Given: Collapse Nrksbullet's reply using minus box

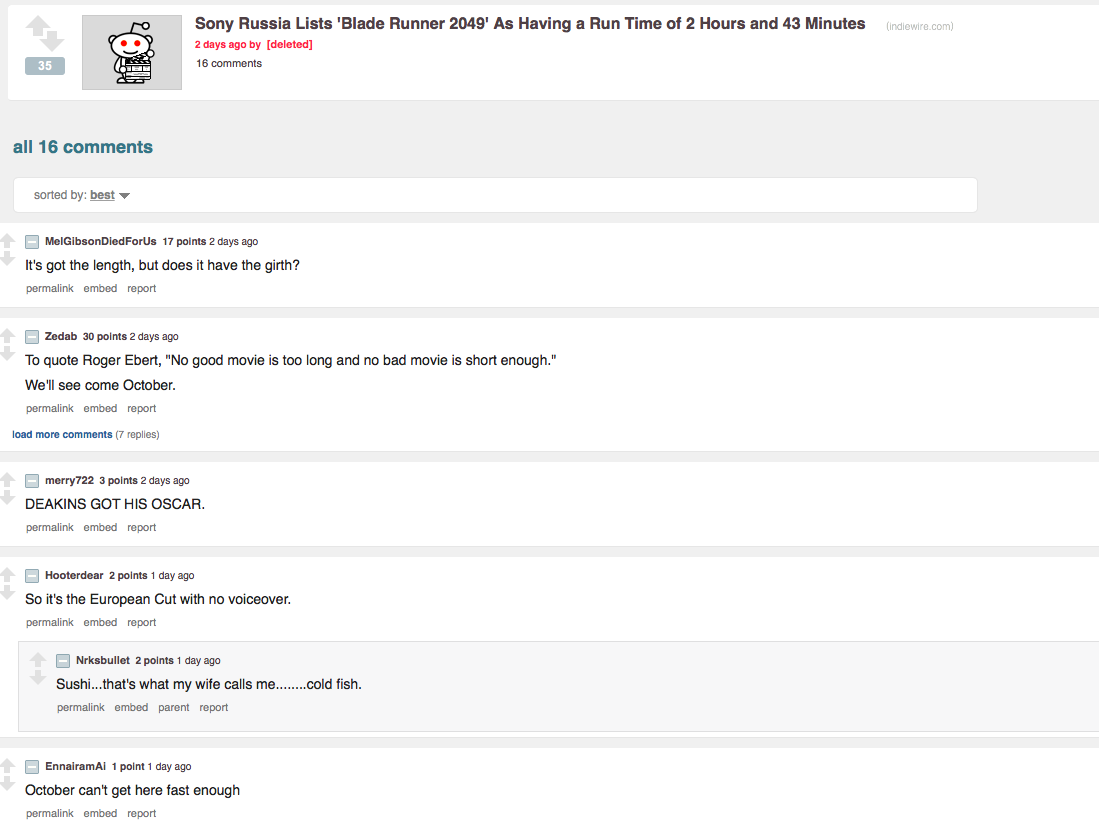Looking at the screenshot, I should point(63,661).
